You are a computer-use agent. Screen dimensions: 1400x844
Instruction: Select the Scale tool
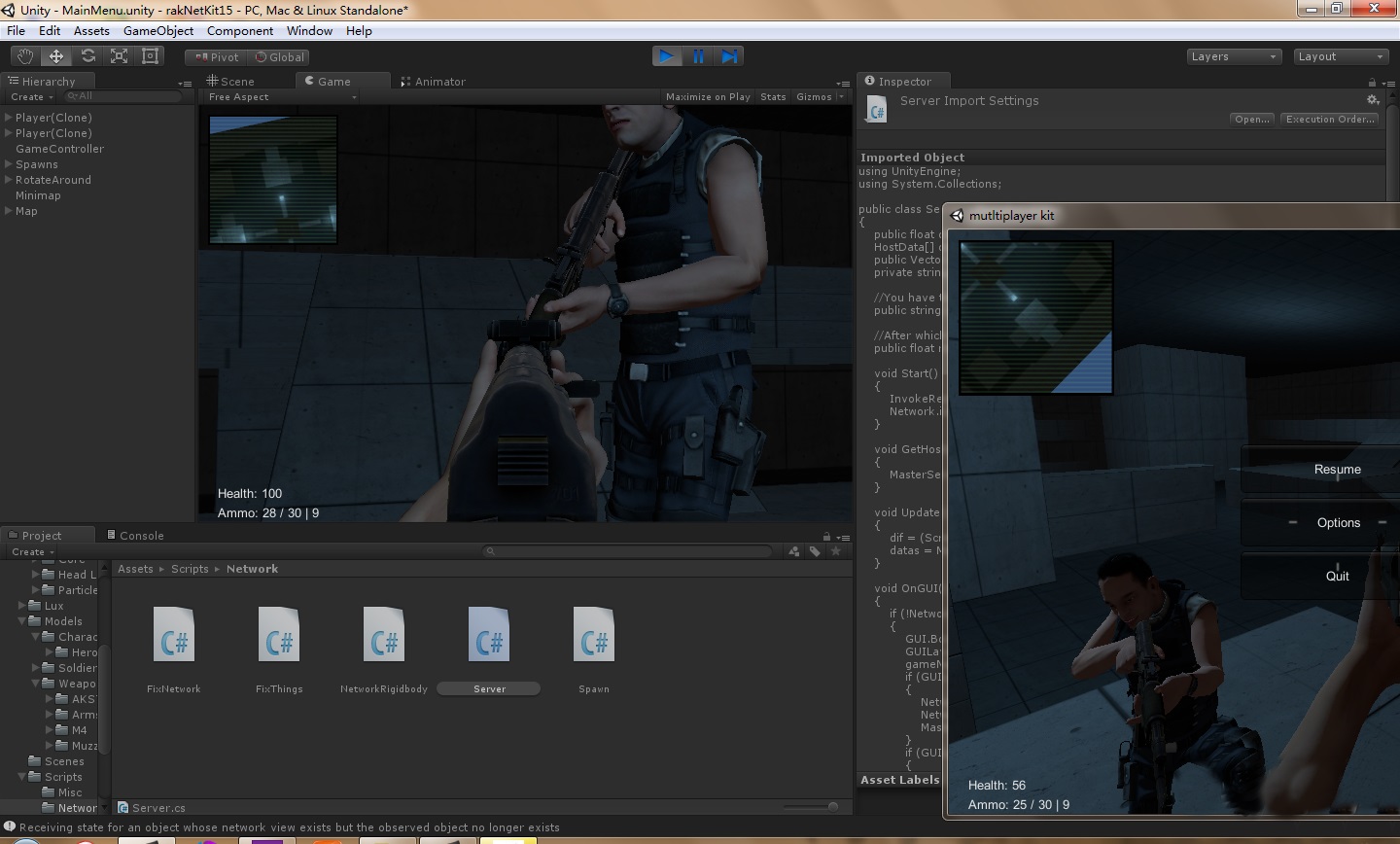(x=119, y=56)
